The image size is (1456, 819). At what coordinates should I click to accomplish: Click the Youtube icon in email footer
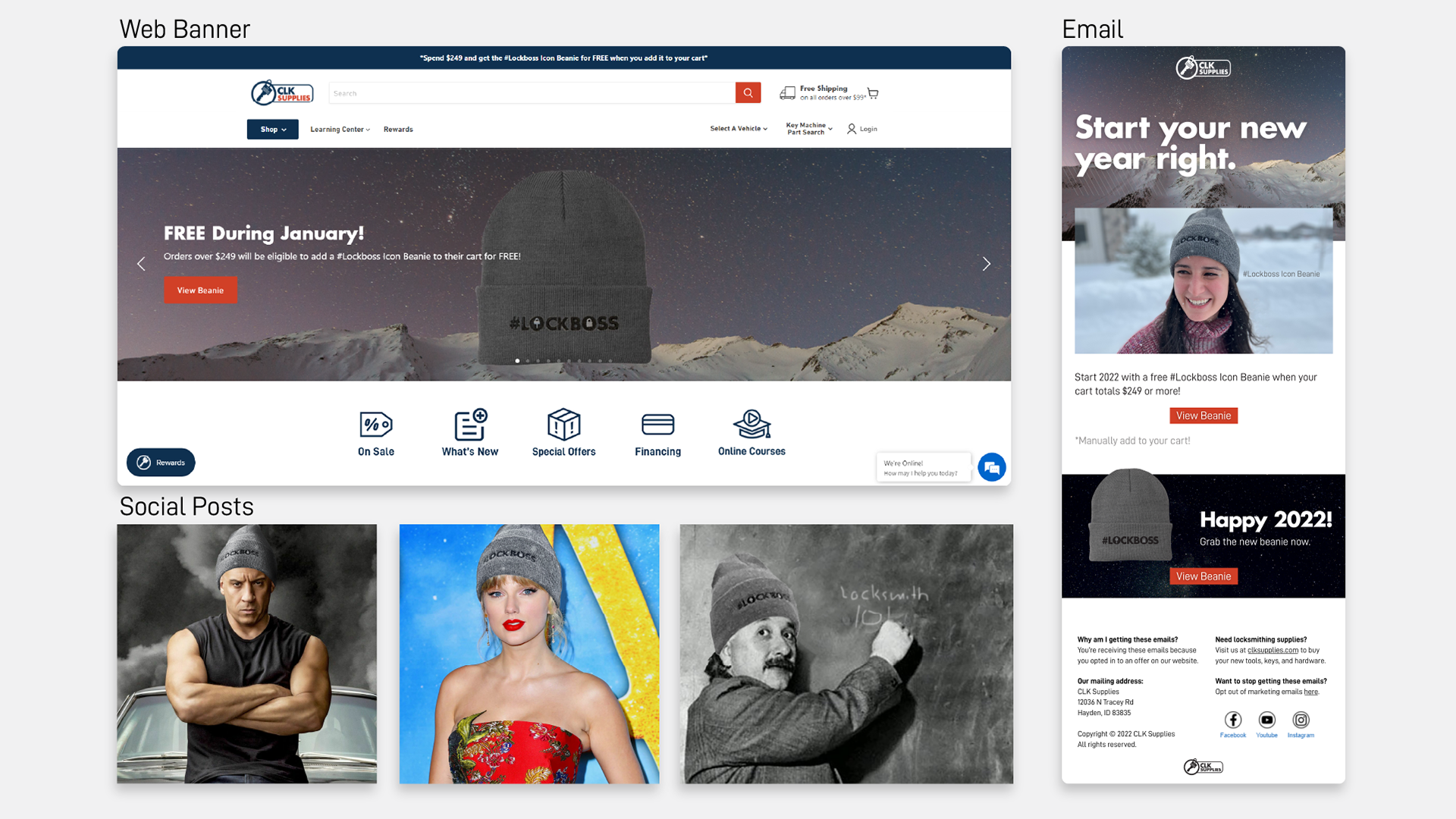coord(1267,720)
